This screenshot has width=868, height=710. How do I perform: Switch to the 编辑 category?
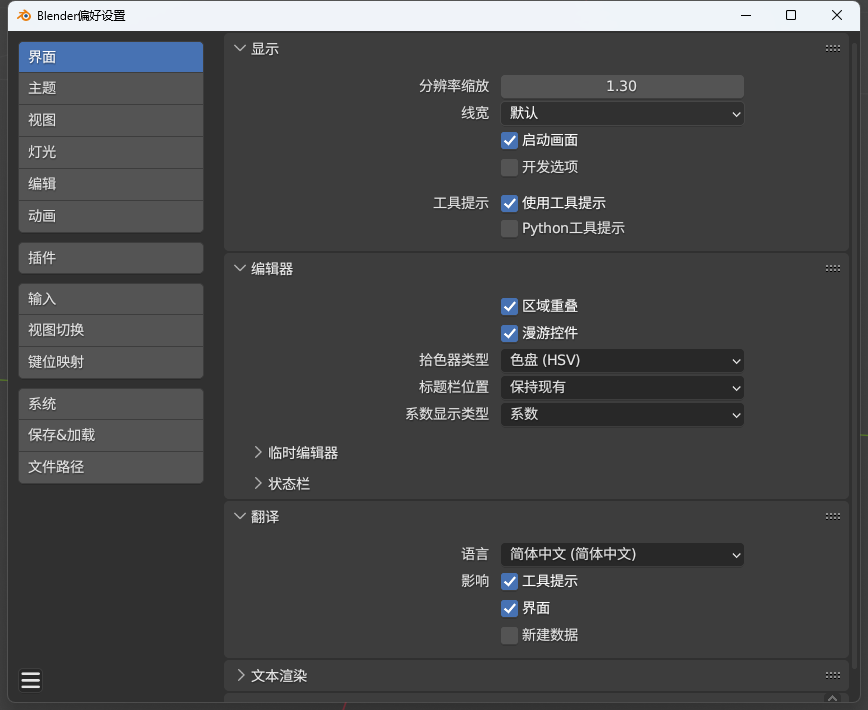pos(111,184)
